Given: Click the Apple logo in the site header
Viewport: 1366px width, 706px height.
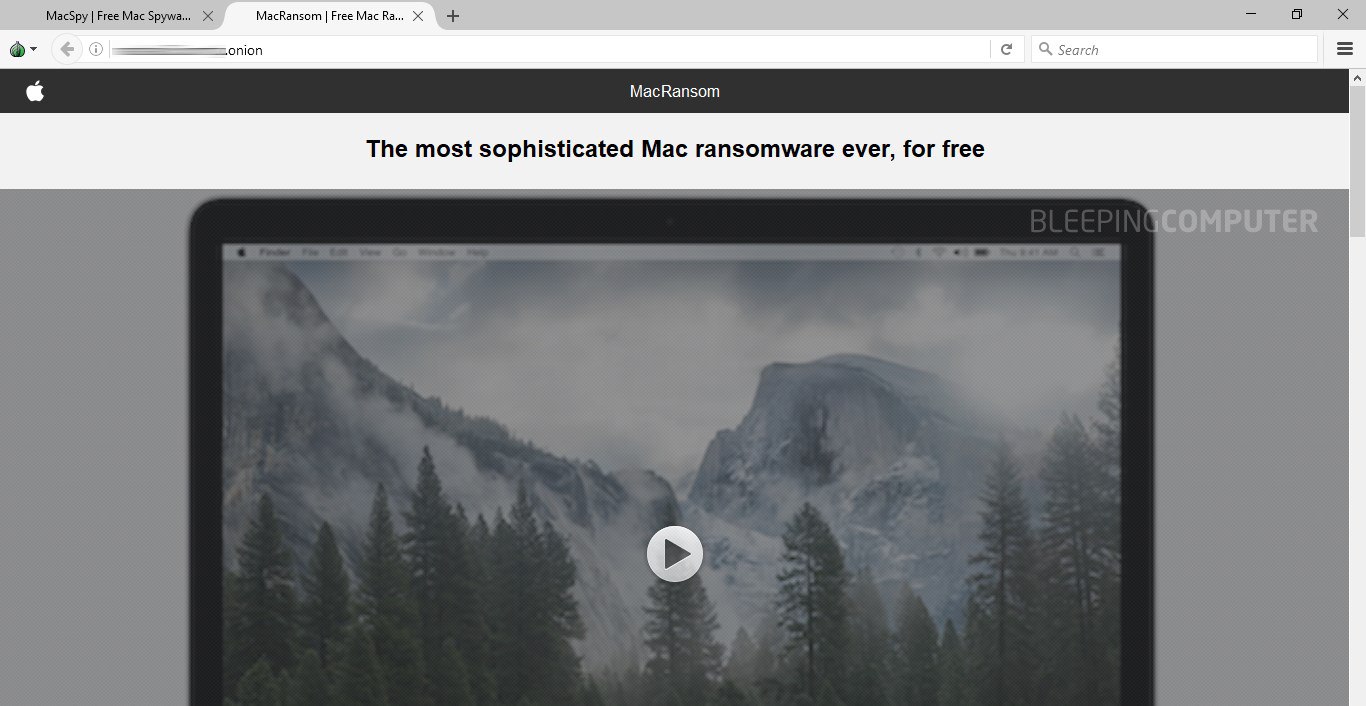Looking at the screenshot, I should tap(35, 91).
